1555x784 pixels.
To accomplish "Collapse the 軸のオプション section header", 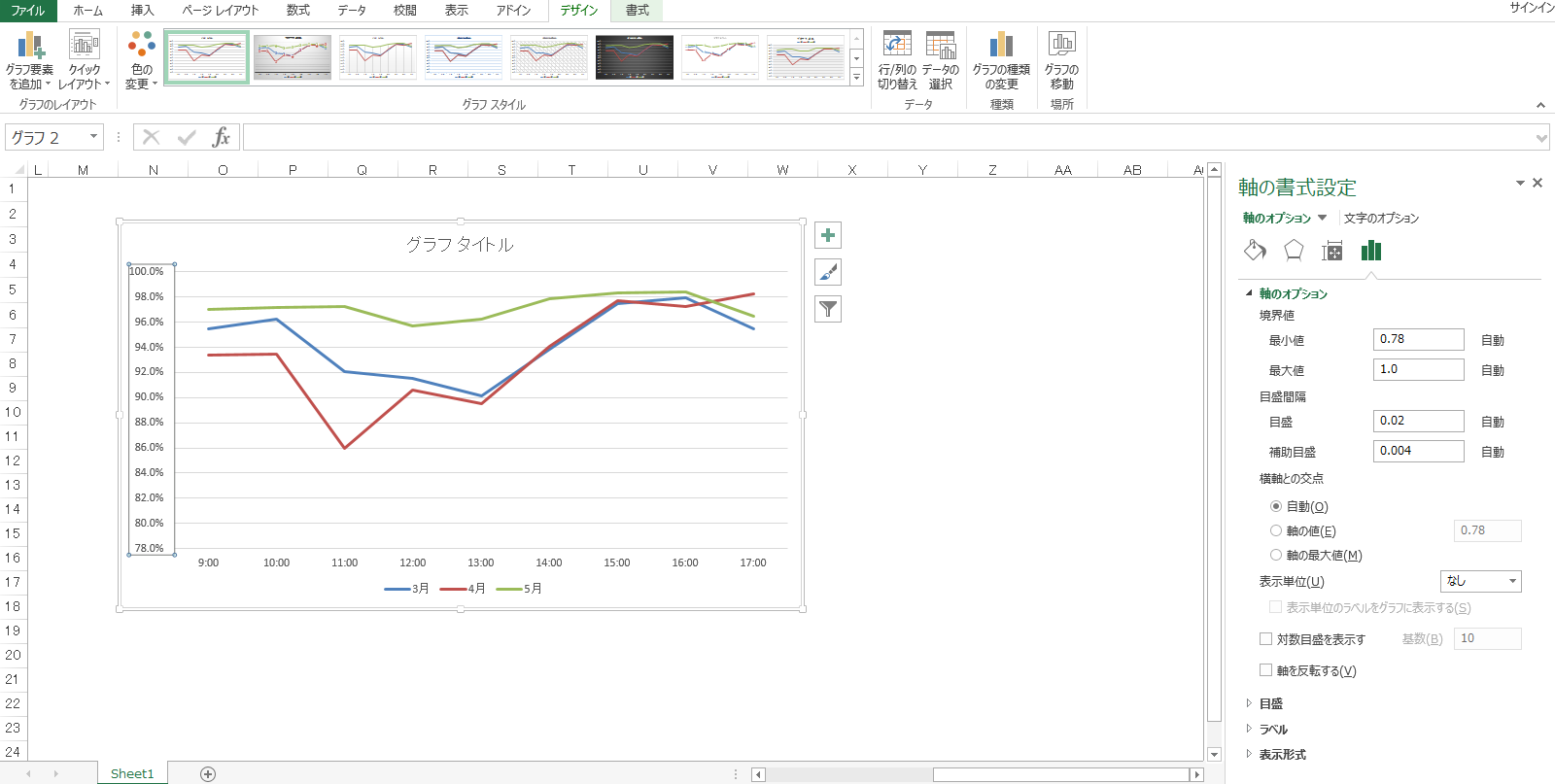I will click(1293, 293).
